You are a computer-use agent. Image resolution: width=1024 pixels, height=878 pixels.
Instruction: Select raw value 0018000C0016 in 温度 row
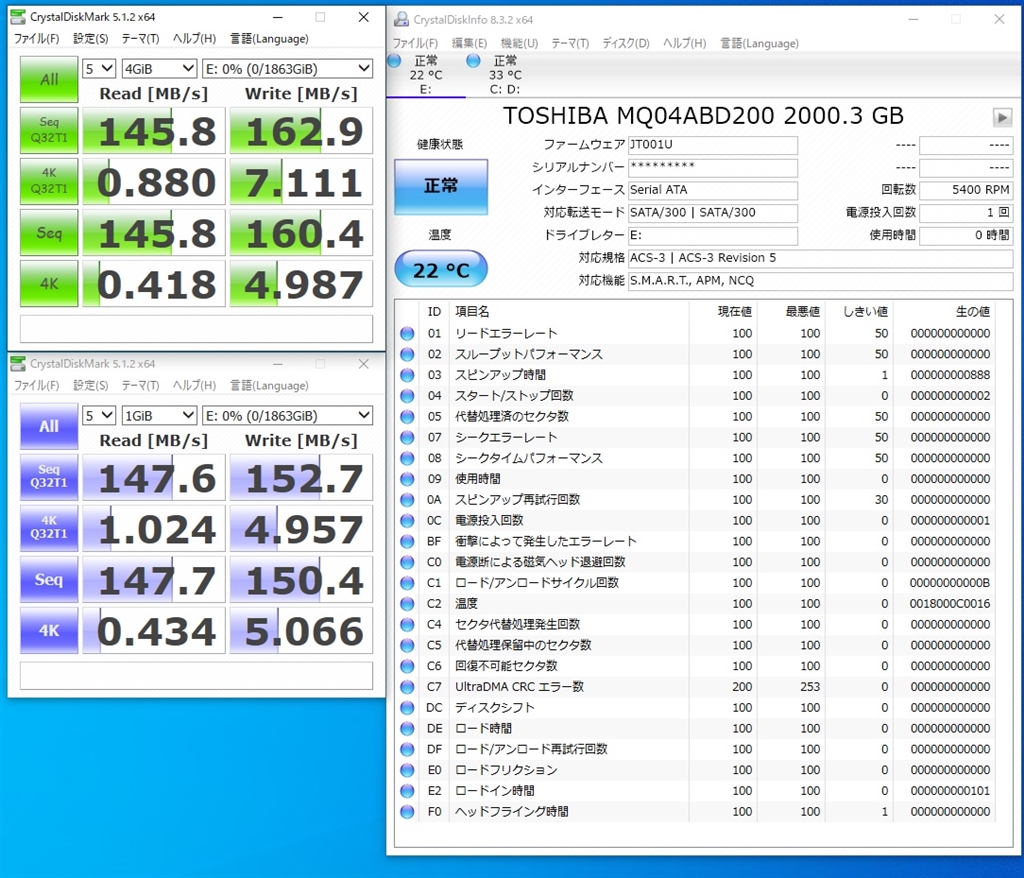click(950, 604)
